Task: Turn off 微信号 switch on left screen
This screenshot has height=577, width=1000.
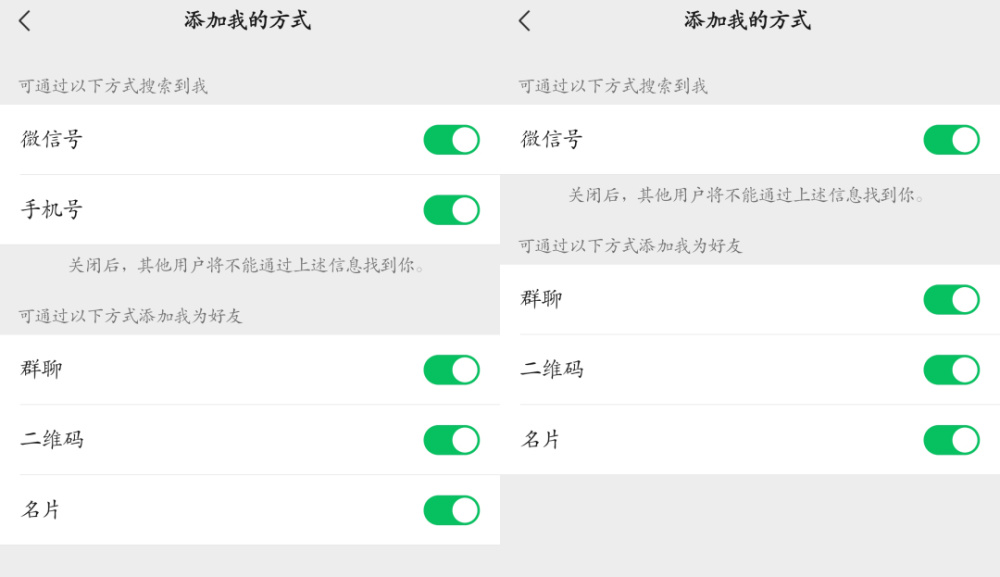Action: pos(451,140)
